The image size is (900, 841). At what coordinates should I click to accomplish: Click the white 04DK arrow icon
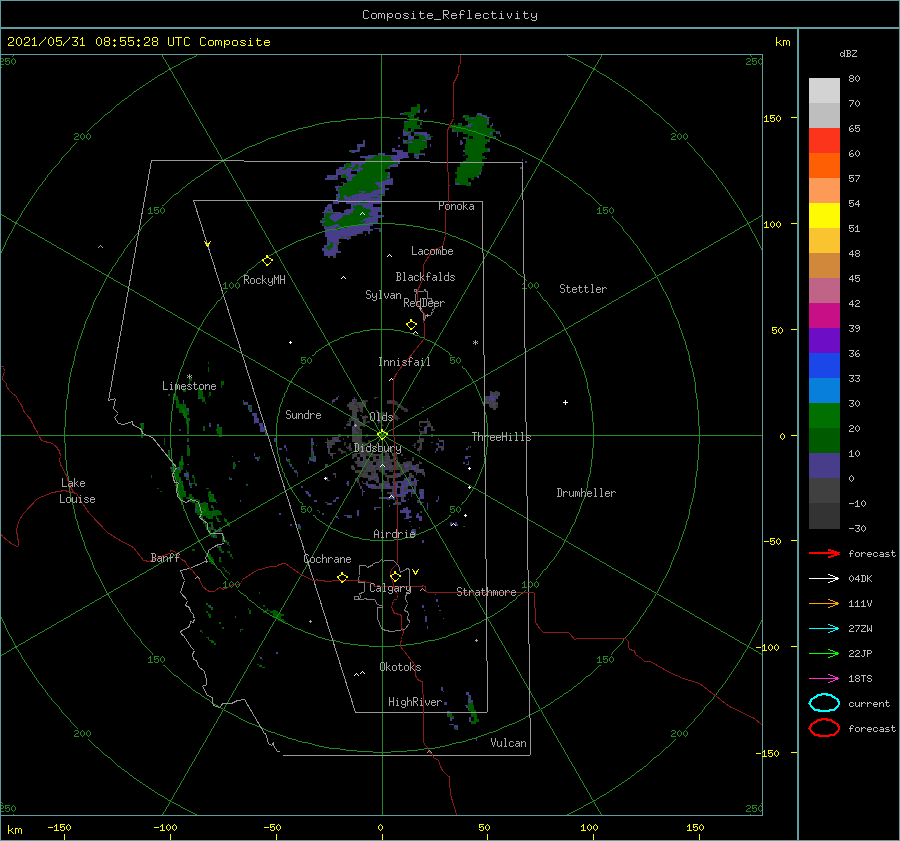pyautogui.click(x=824, y=578)
